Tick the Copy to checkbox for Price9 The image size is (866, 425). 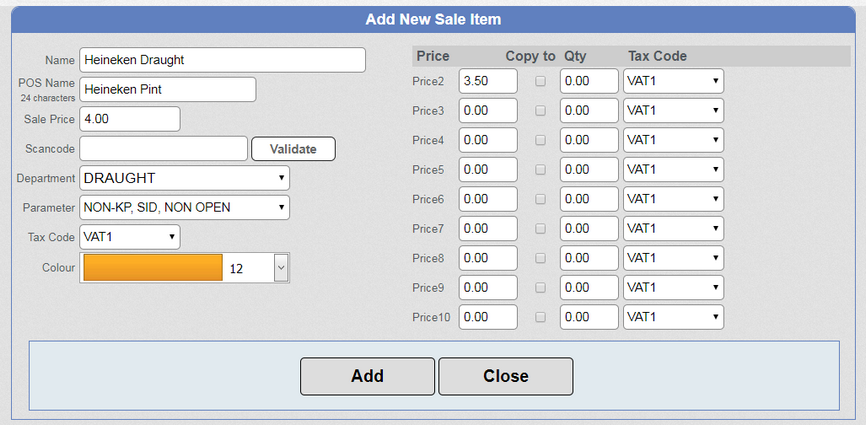click(540, 288)
